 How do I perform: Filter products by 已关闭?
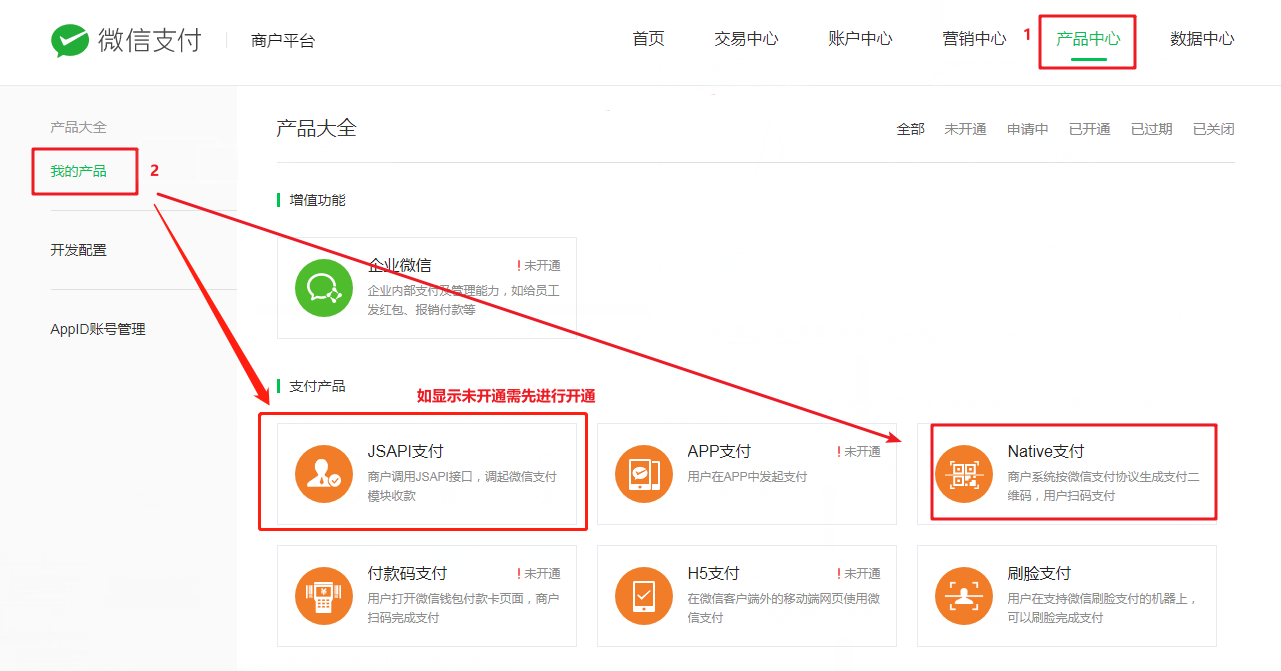(x=1213, y=129)
